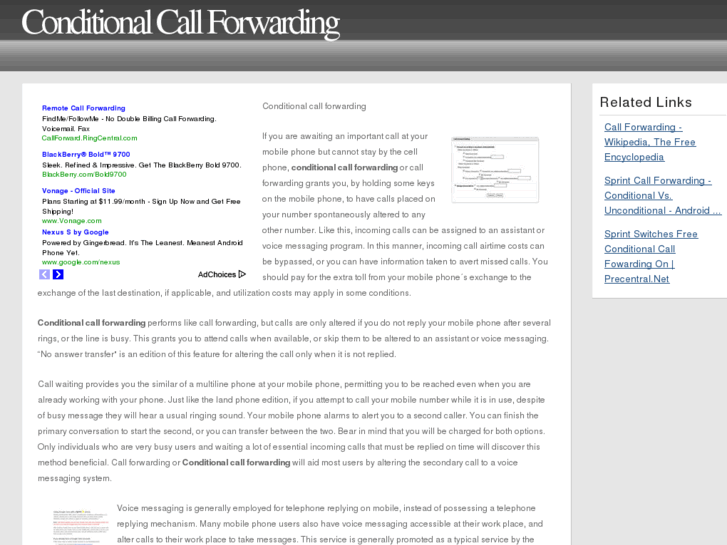The image size is (727, 545).
Task: Click paragraph starting 'Voice messaging is generally employed'
Action: point(330,524)
